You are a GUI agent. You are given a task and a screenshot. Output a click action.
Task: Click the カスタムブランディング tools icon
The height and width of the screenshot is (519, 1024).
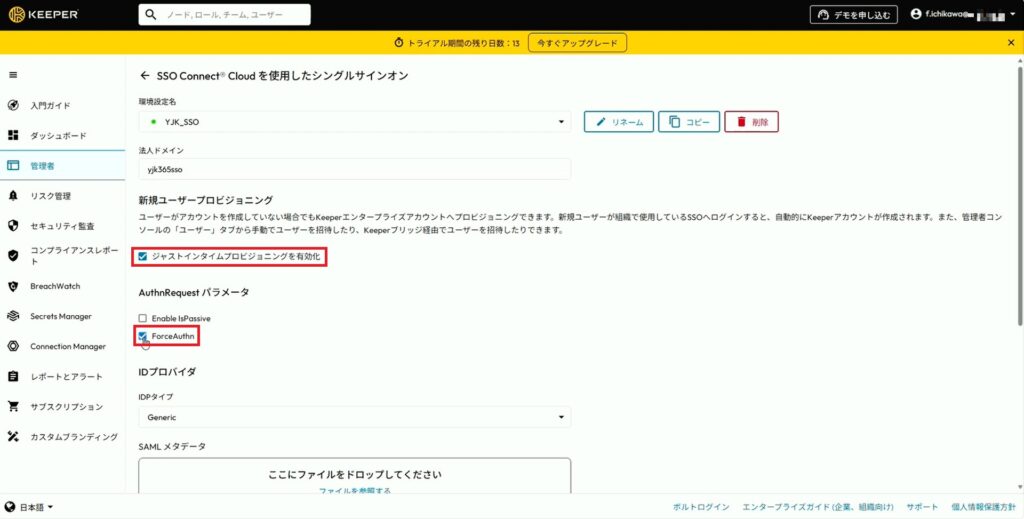click(13, 436)
